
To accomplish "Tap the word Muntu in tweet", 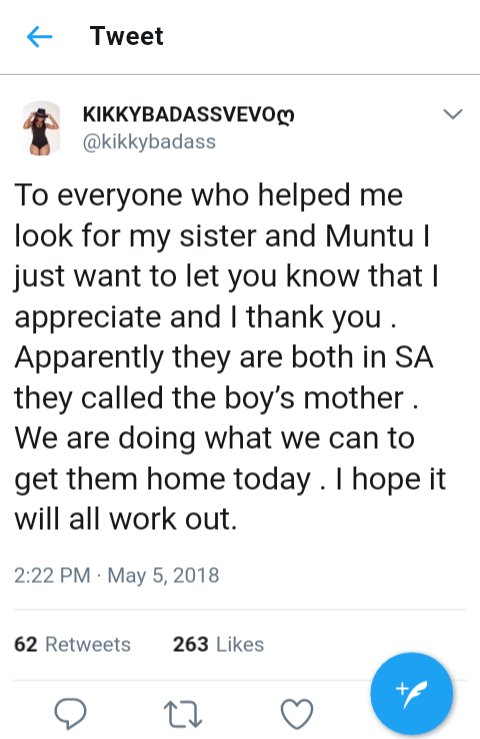I will pyautogui.click(x=370, y=236).
